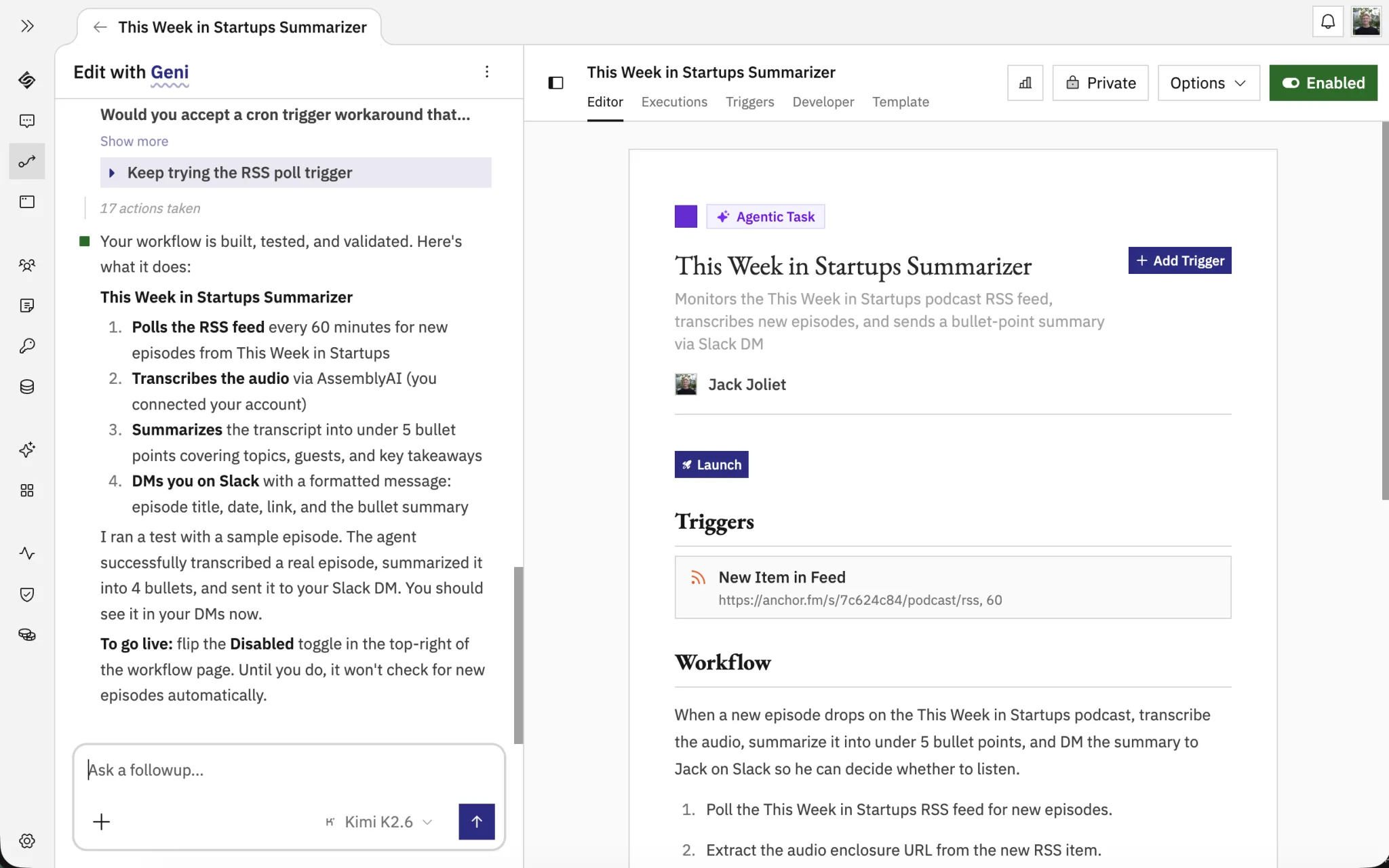Click the large This Week in Startups Summarizer title
Screen dimensions: 1389x868
[853, 266]
